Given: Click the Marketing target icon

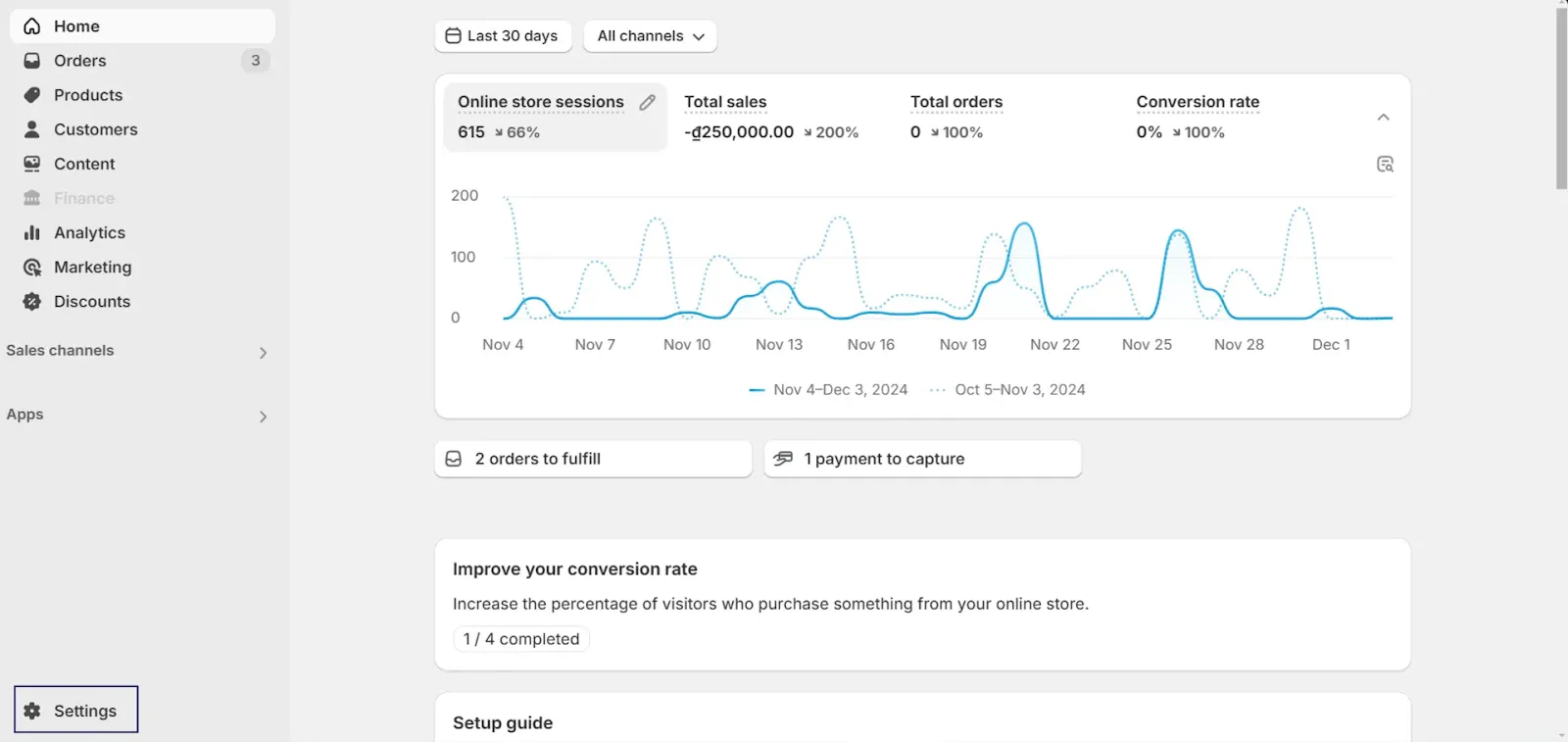Looking at the screenshot, I should [x=32, y=267].
